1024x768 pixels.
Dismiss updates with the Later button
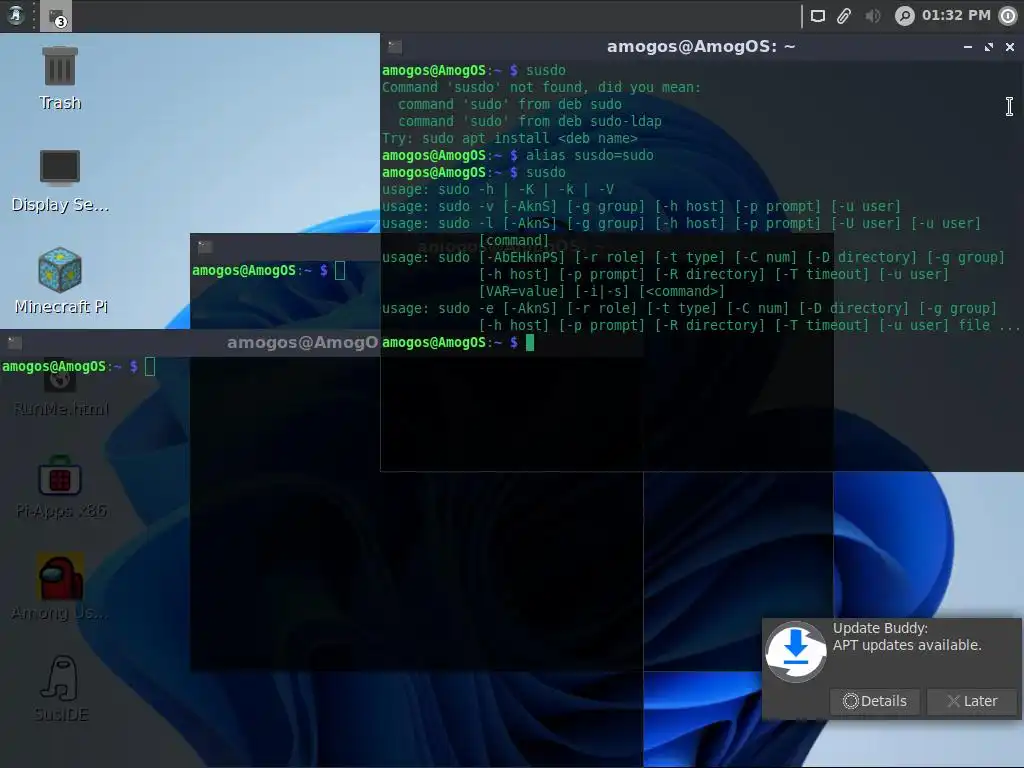pos(972,701)
